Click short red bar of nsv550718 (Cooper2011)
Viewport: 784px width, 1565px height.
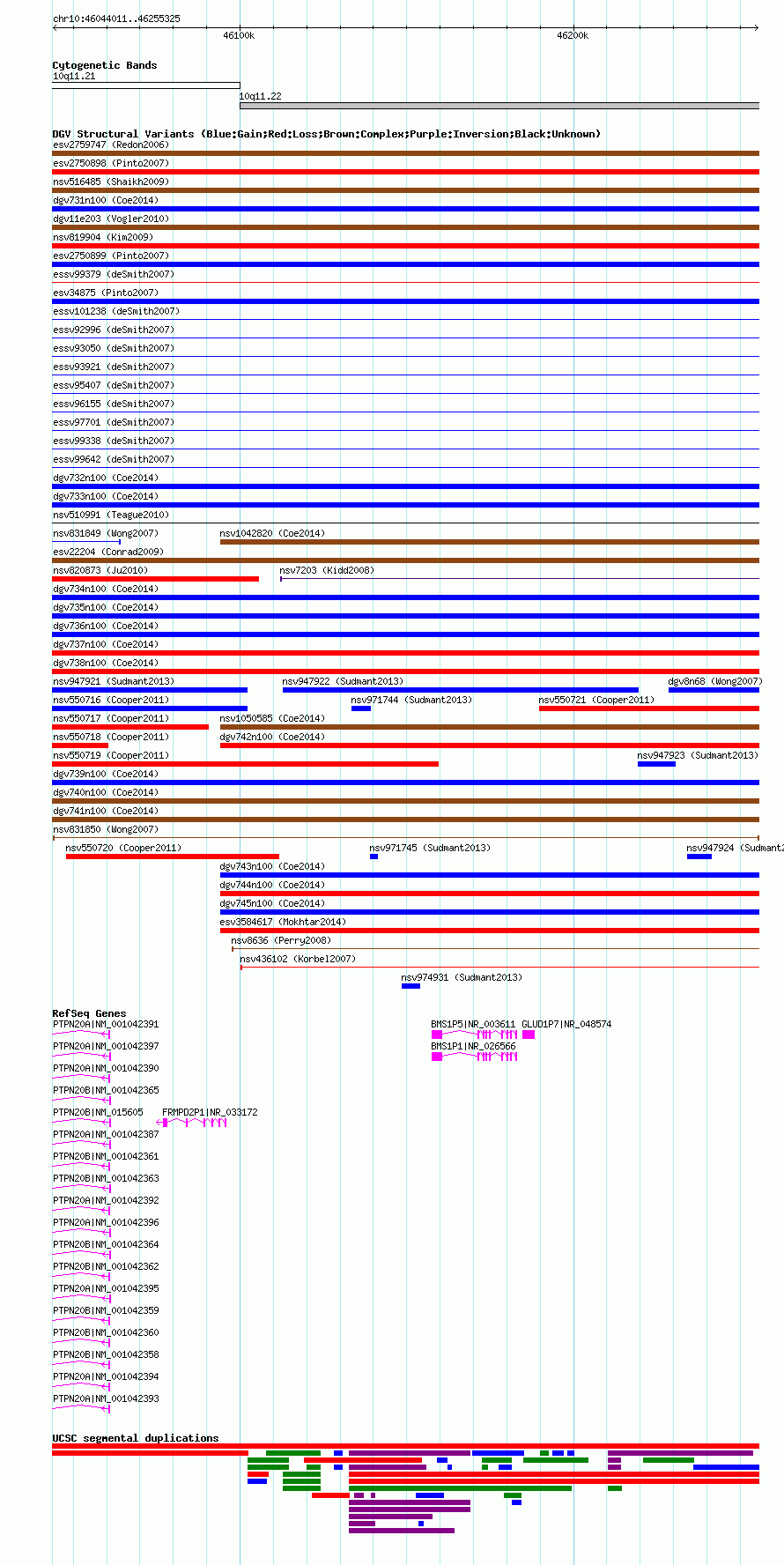(80, 745)
